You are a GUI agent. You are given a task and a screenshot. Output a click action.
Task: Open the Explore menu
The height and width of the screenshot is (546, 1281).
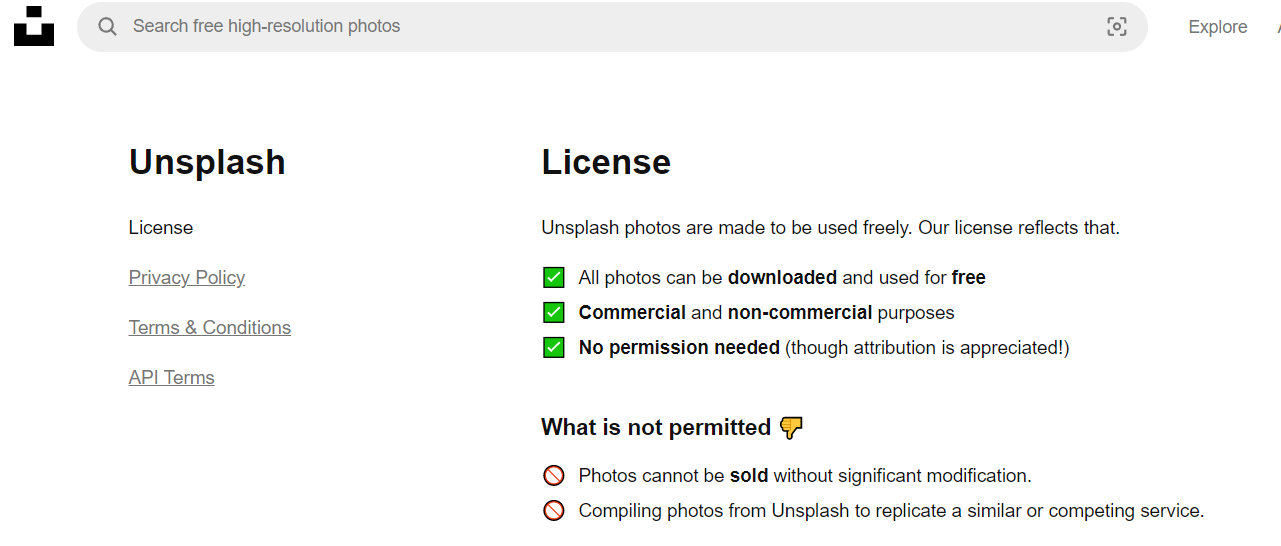[x=1217, y=27]
